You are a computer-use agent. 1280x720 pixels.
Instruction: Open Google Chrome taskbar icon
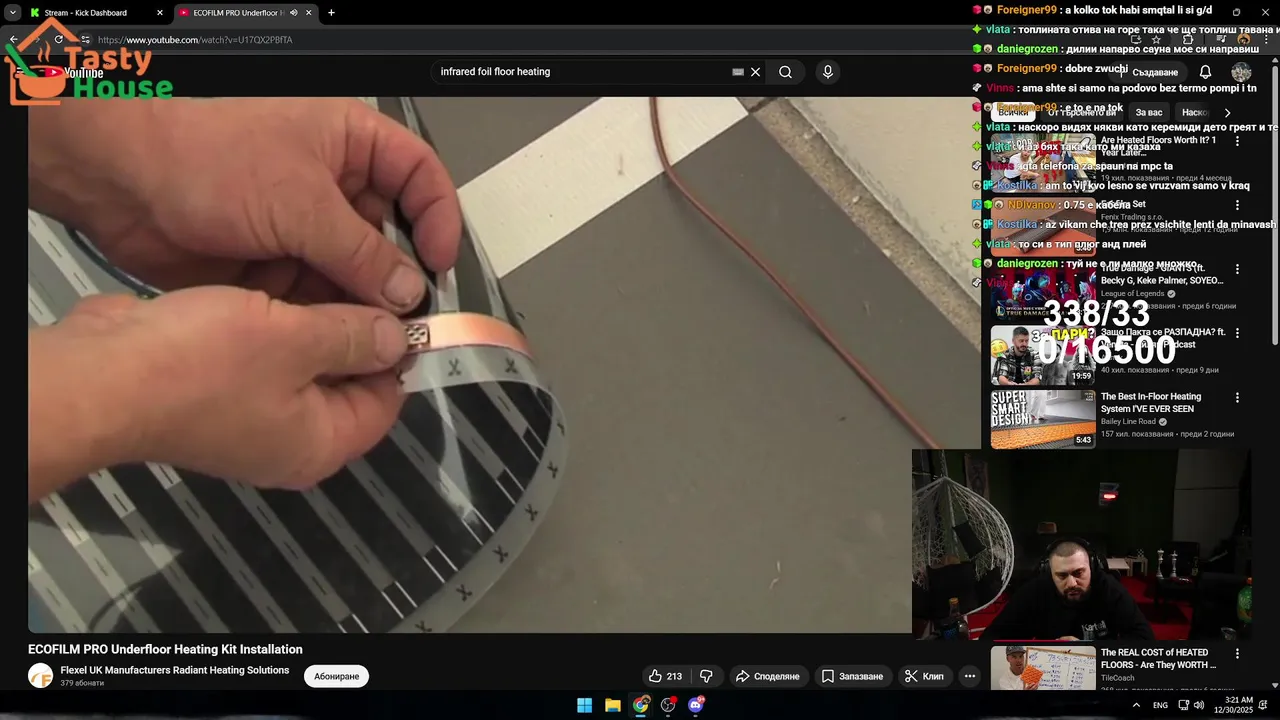640,705
